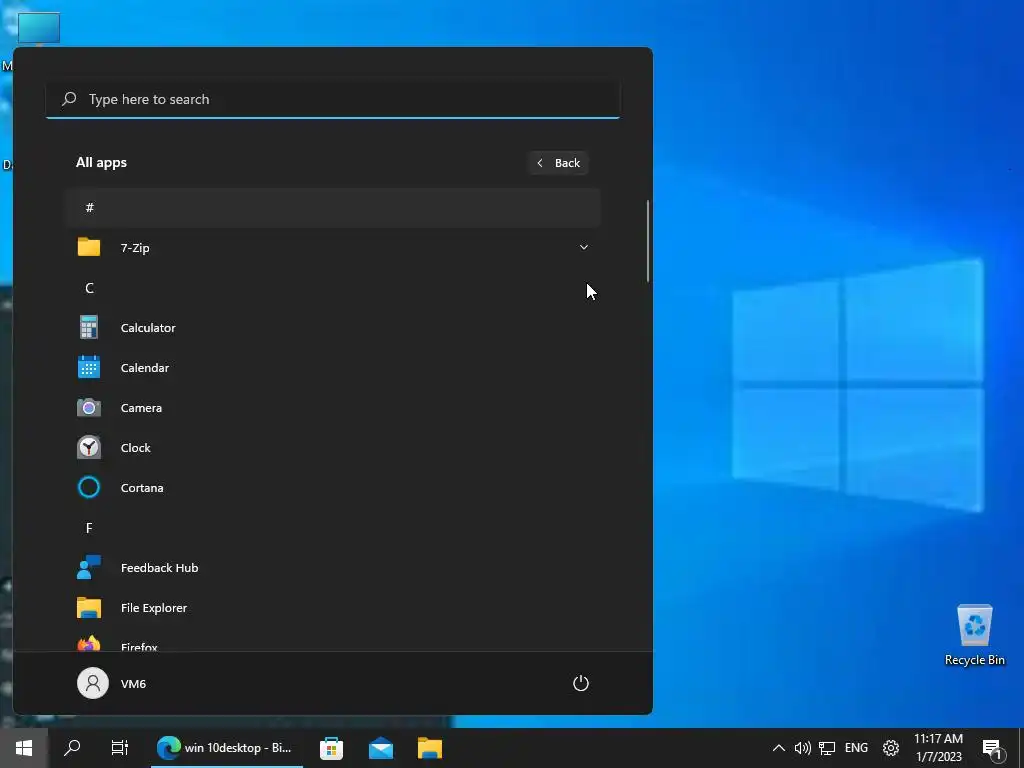Open the network status tray icon
Screen dimensions: 1024x768
pos(827,748)
